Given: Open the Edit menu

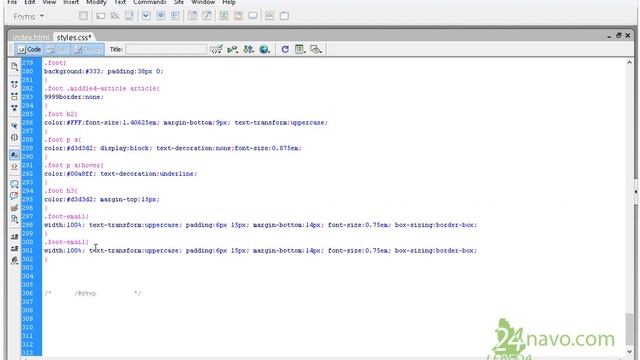Looking at the screenshot, I should [29, 2].
